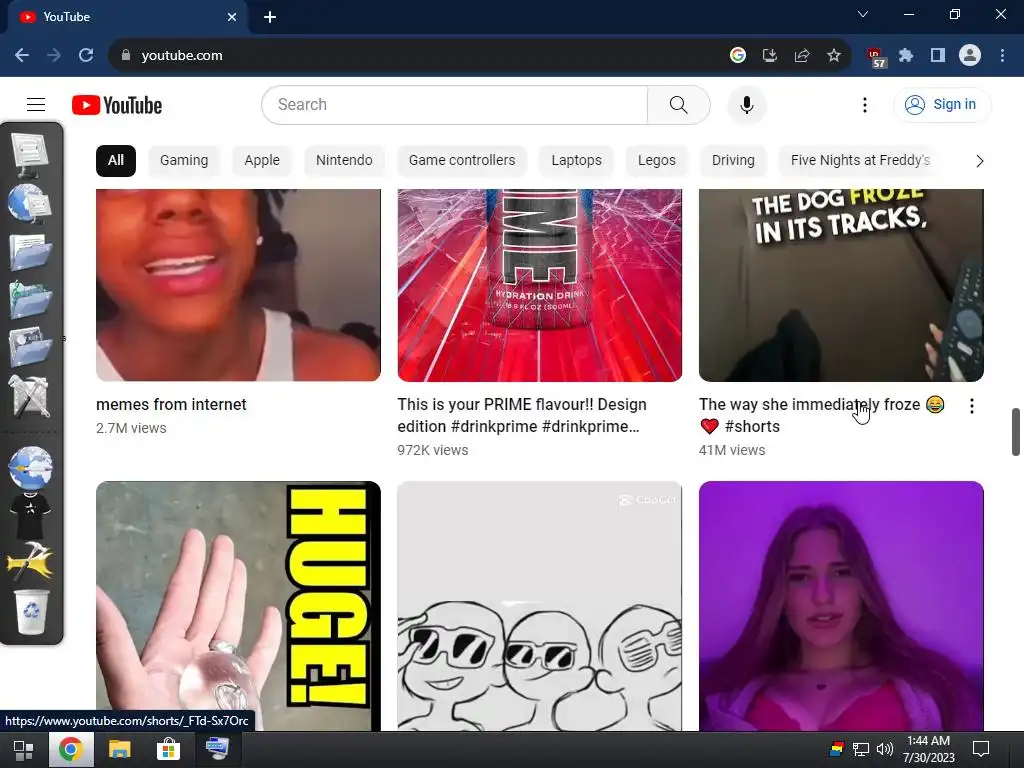Screen dimensions: 1024x768
Task: Open volume control in system tray
Action: [884, 750]
